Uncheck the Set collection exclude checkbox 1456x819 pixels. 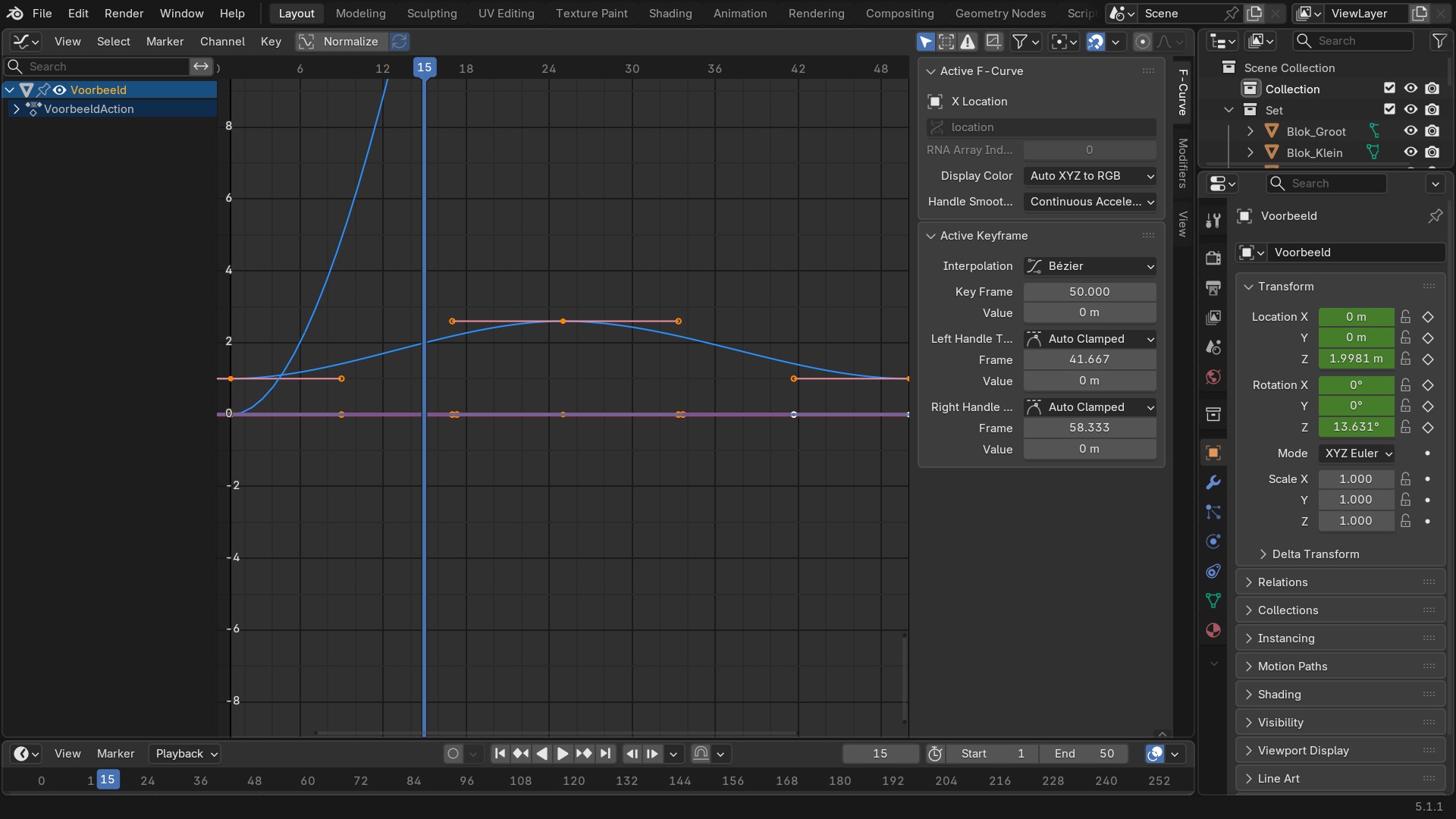tap(1389, 109)
